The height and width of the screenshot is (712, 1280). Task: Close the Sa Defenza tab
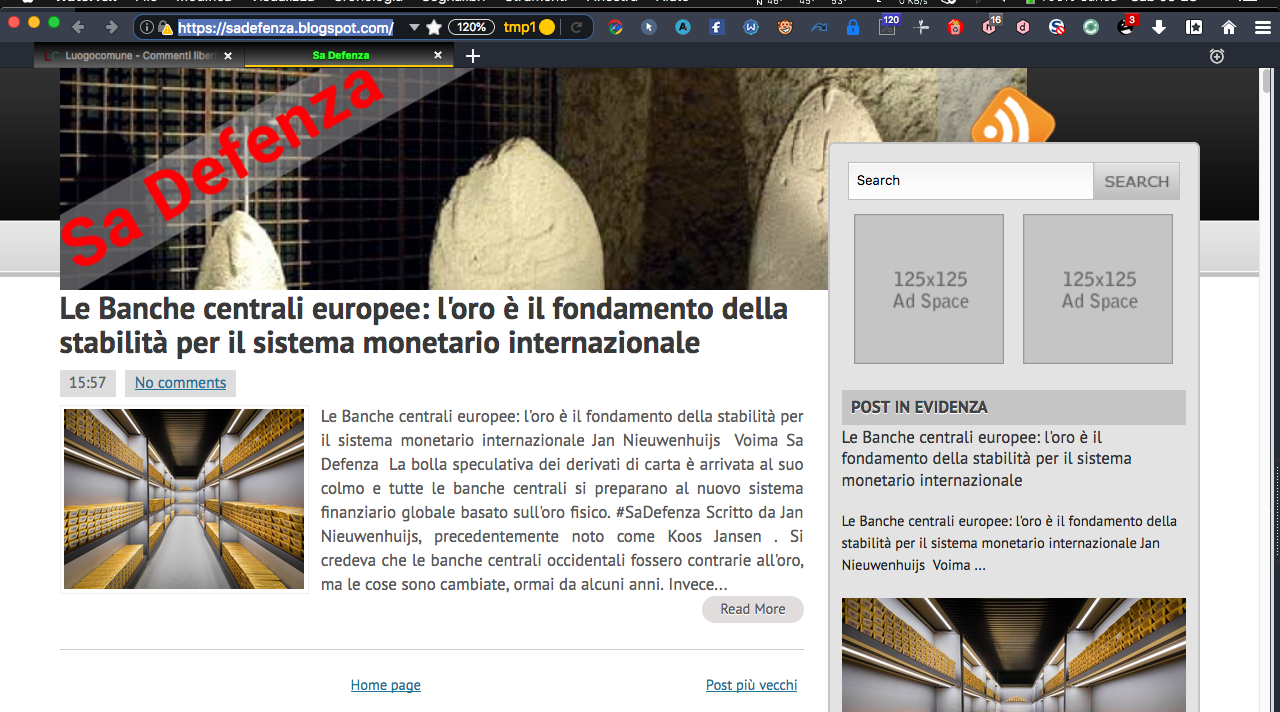[438, 56]
